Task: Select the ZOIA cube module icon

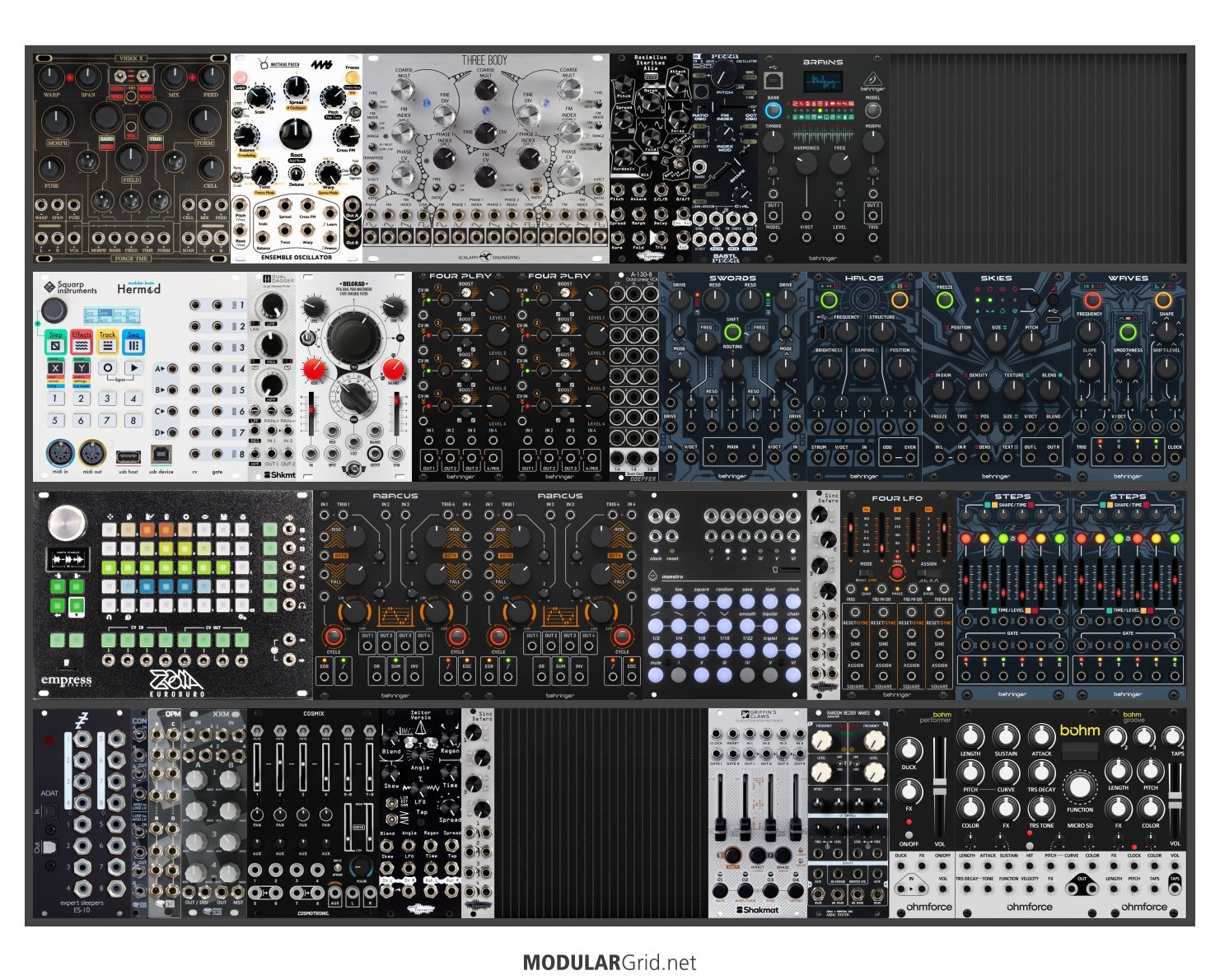Action: click(242, 517)
